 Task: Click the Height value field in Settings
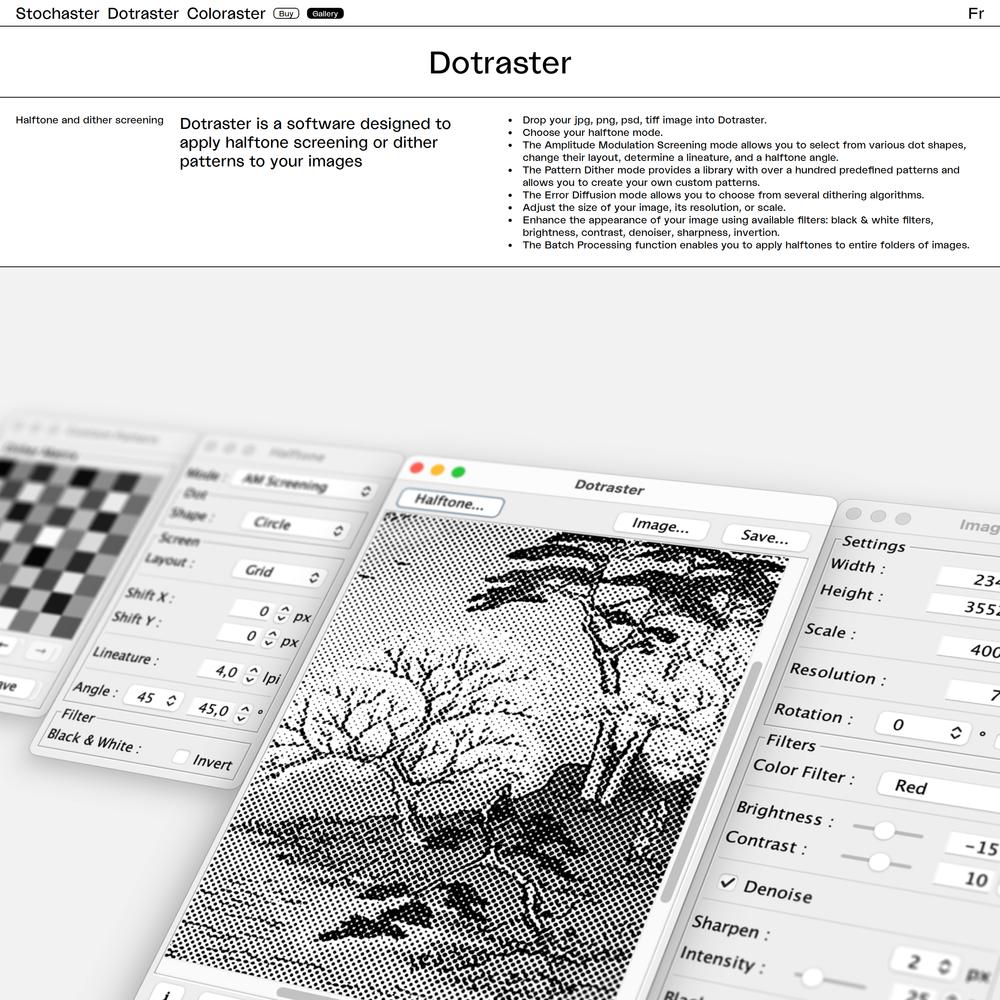pyautogui.click(x=964, y=607)
